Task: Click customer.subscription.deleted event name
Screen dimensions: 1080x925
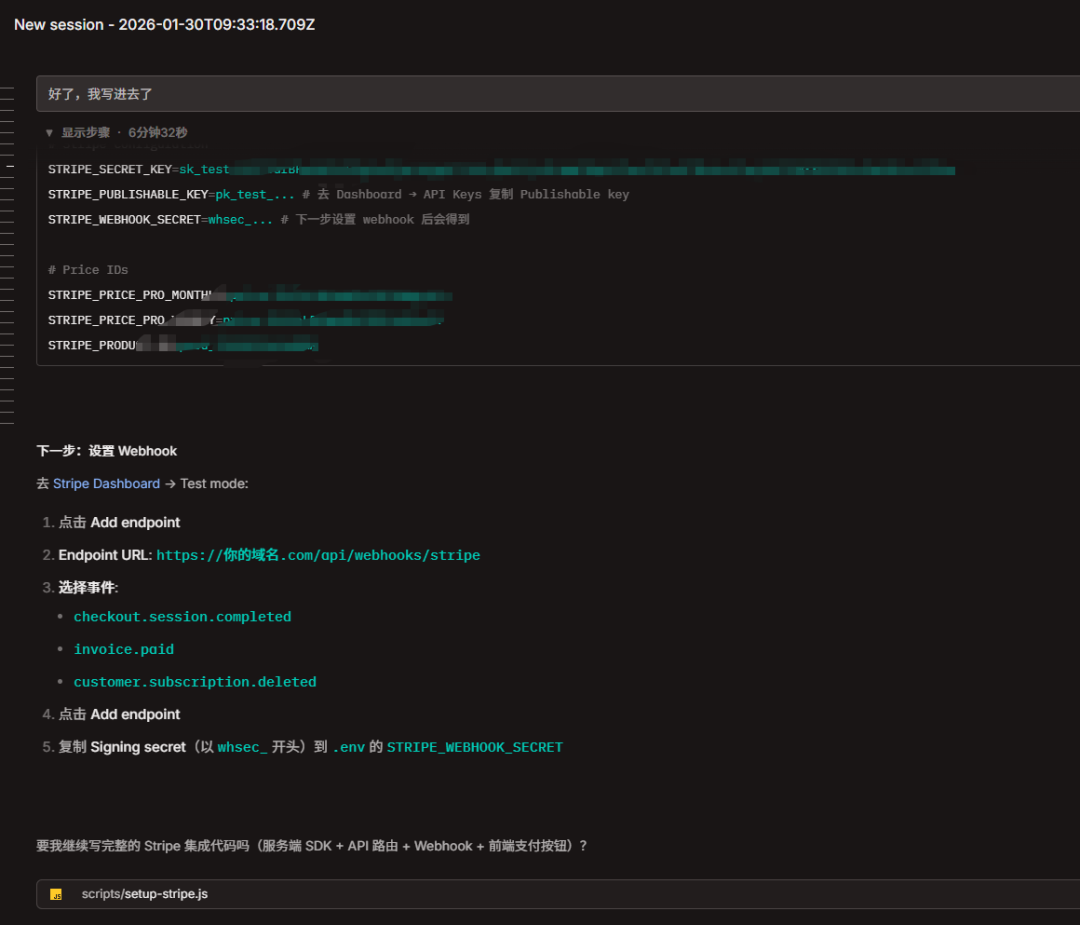Action: tap(195, 682)
